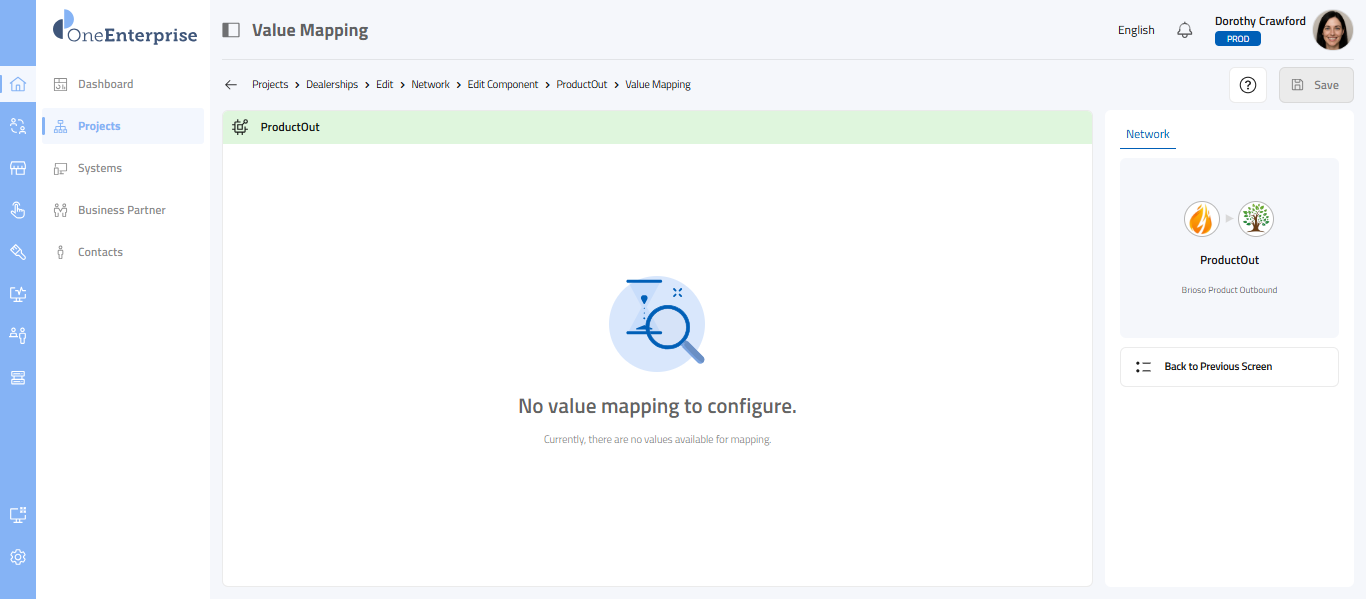Click the Save button
Image resolution: width=1366 pixels, height=599 pixels.
1316,85
